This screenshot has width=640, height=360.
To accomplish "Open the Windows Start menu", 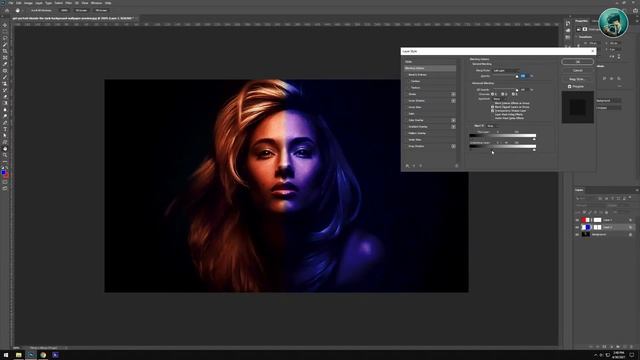I will pyautogui.click(x=5, y=355).
